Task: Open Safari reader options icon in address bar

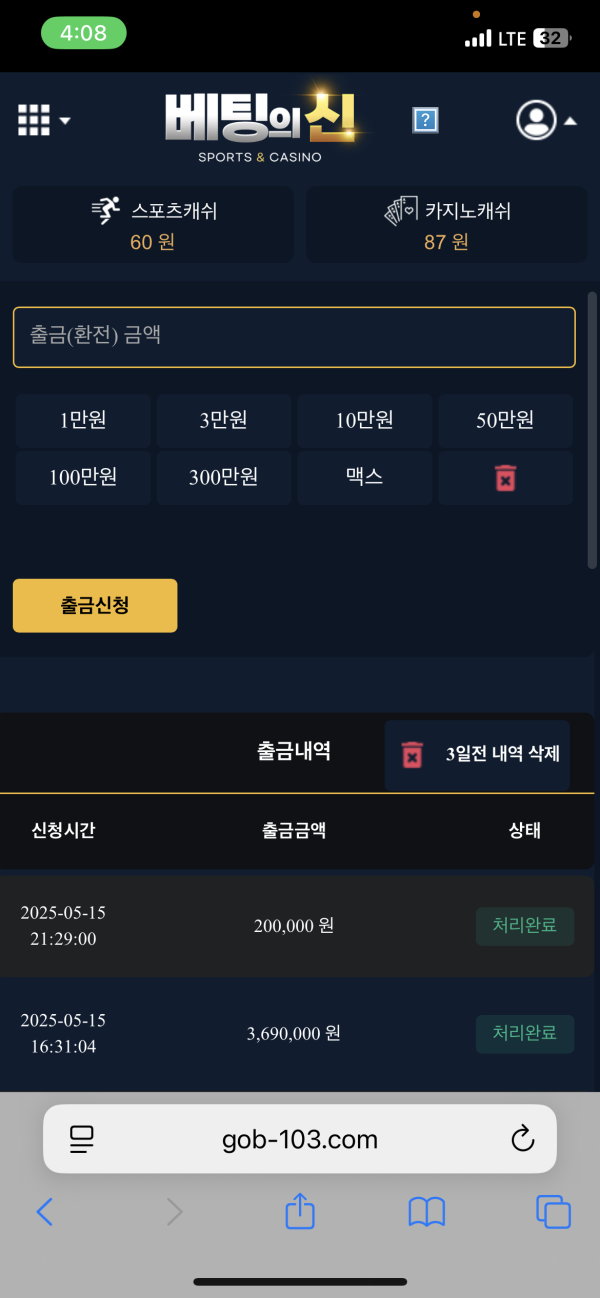Action: (81, 1138)
